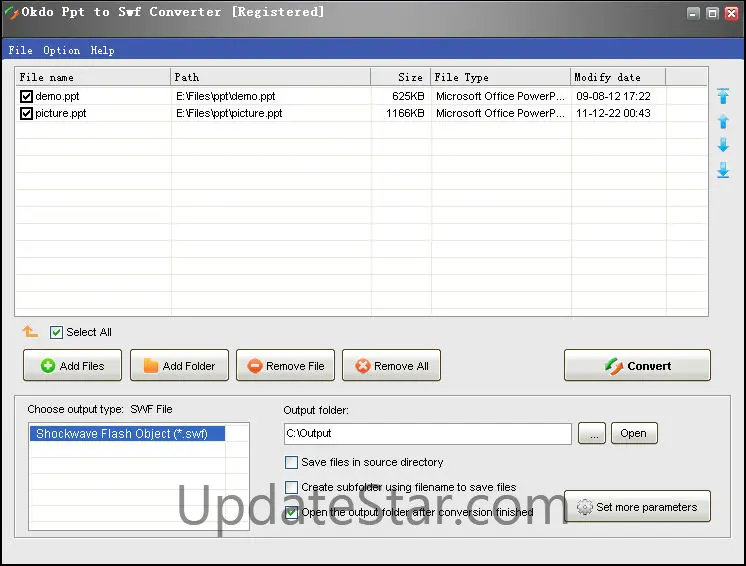746x566 pixels.
Task: Sort by Path column header
Action: click(x=270, y=77)
